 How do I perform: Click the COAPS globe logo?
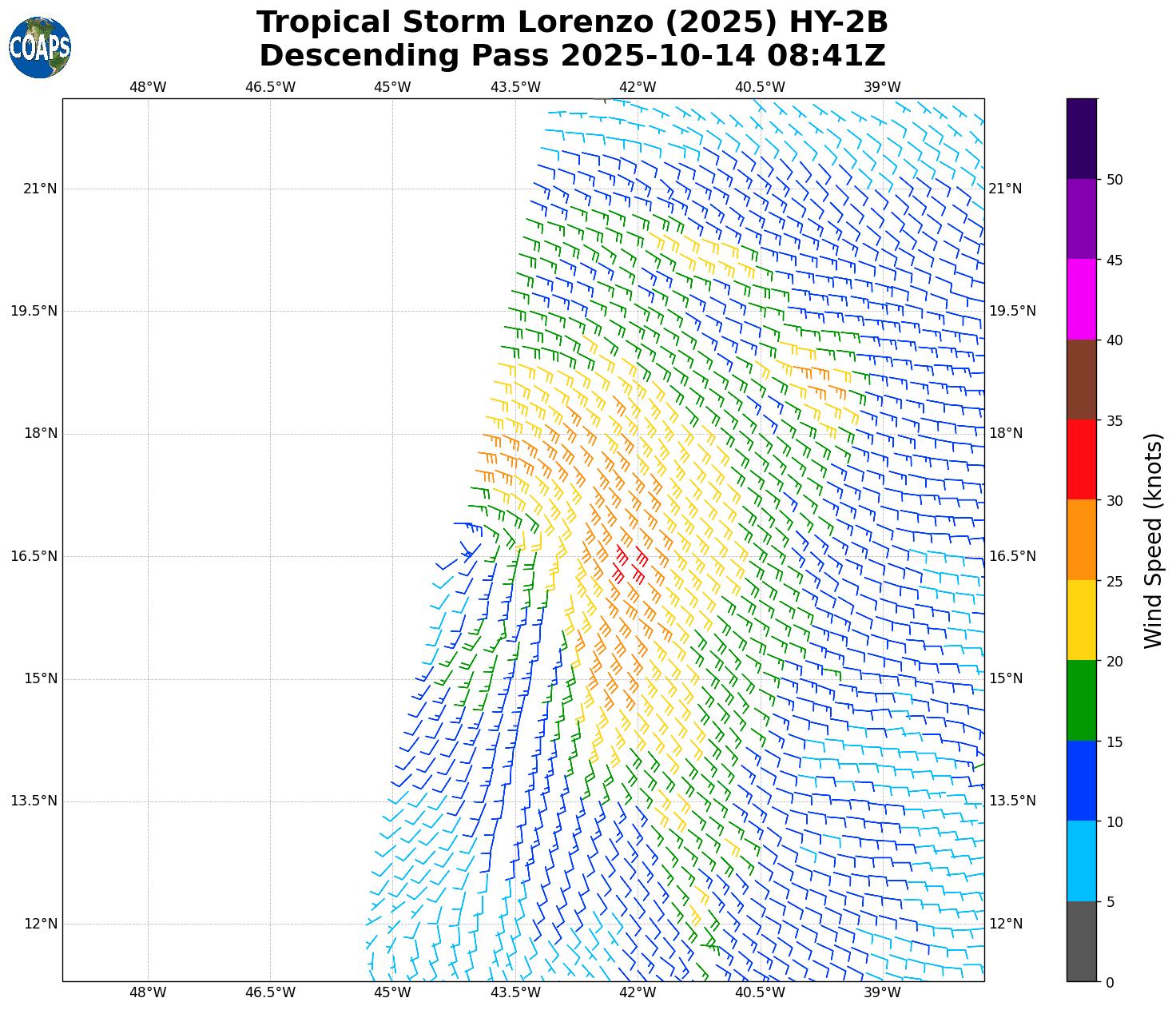40,48
